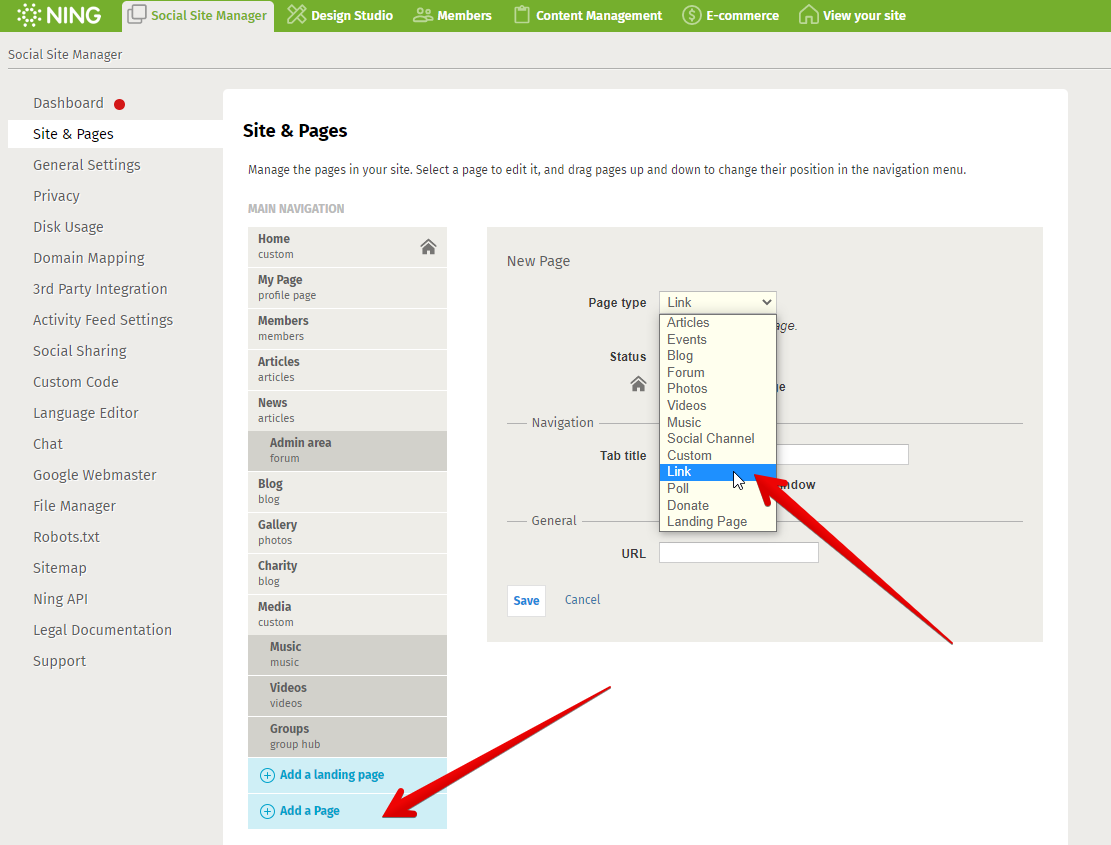Click the home icon in the Home row
The image size is (1111, 845).
tap(428, 246)
